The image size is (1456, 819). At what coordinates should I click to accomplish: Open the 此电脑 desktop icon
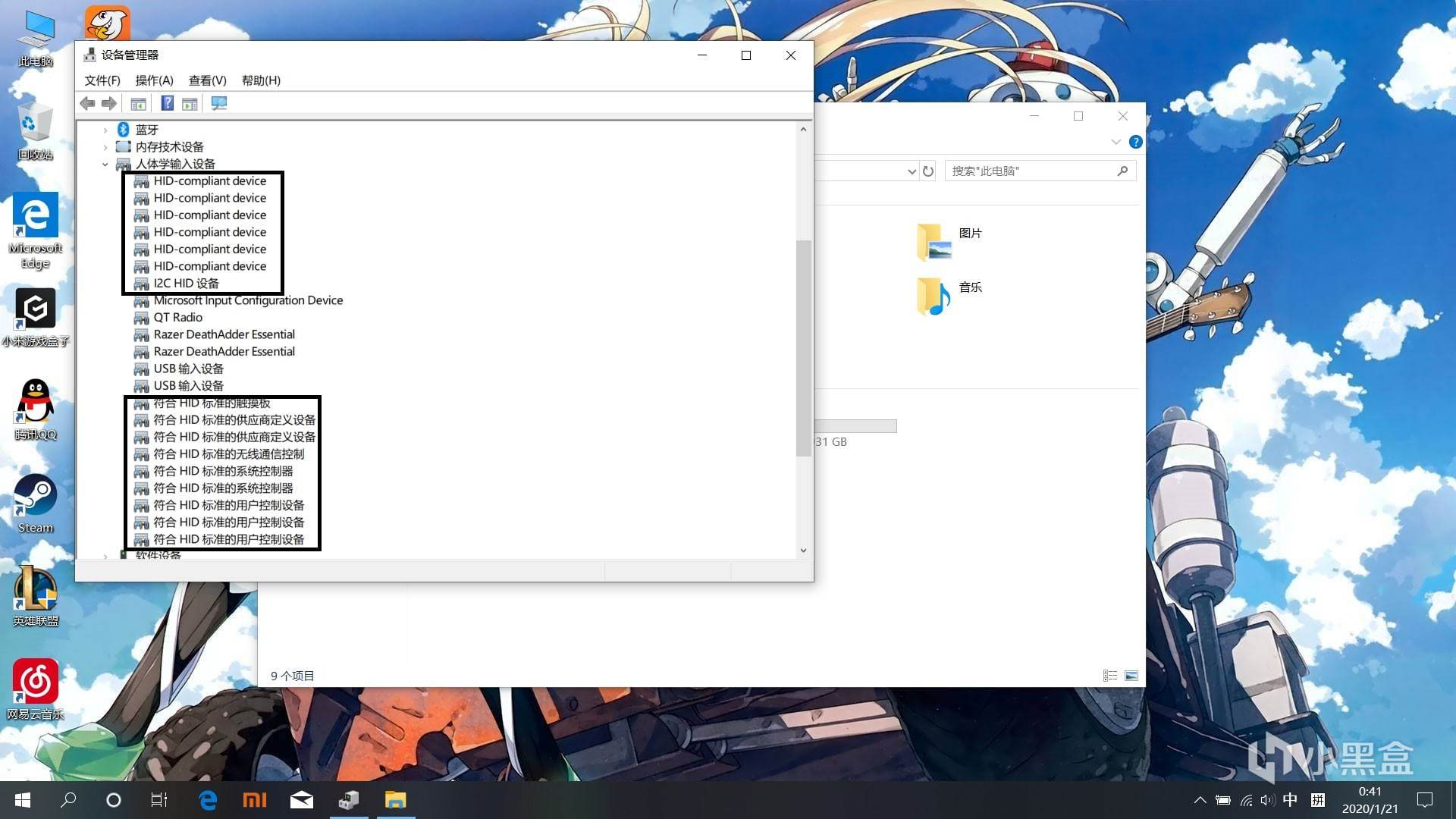(x=36, y=39)
